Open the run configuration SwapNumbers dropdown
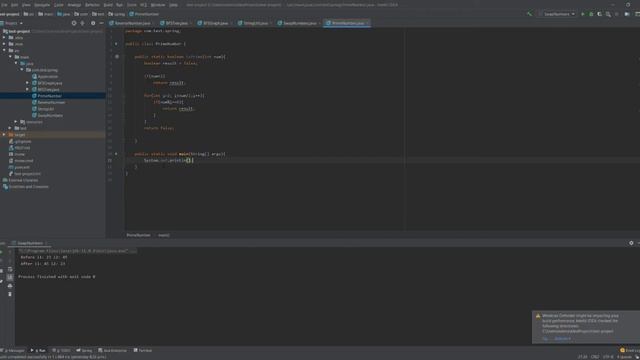Viewport: 640px width, 360px height. point(557,14)
